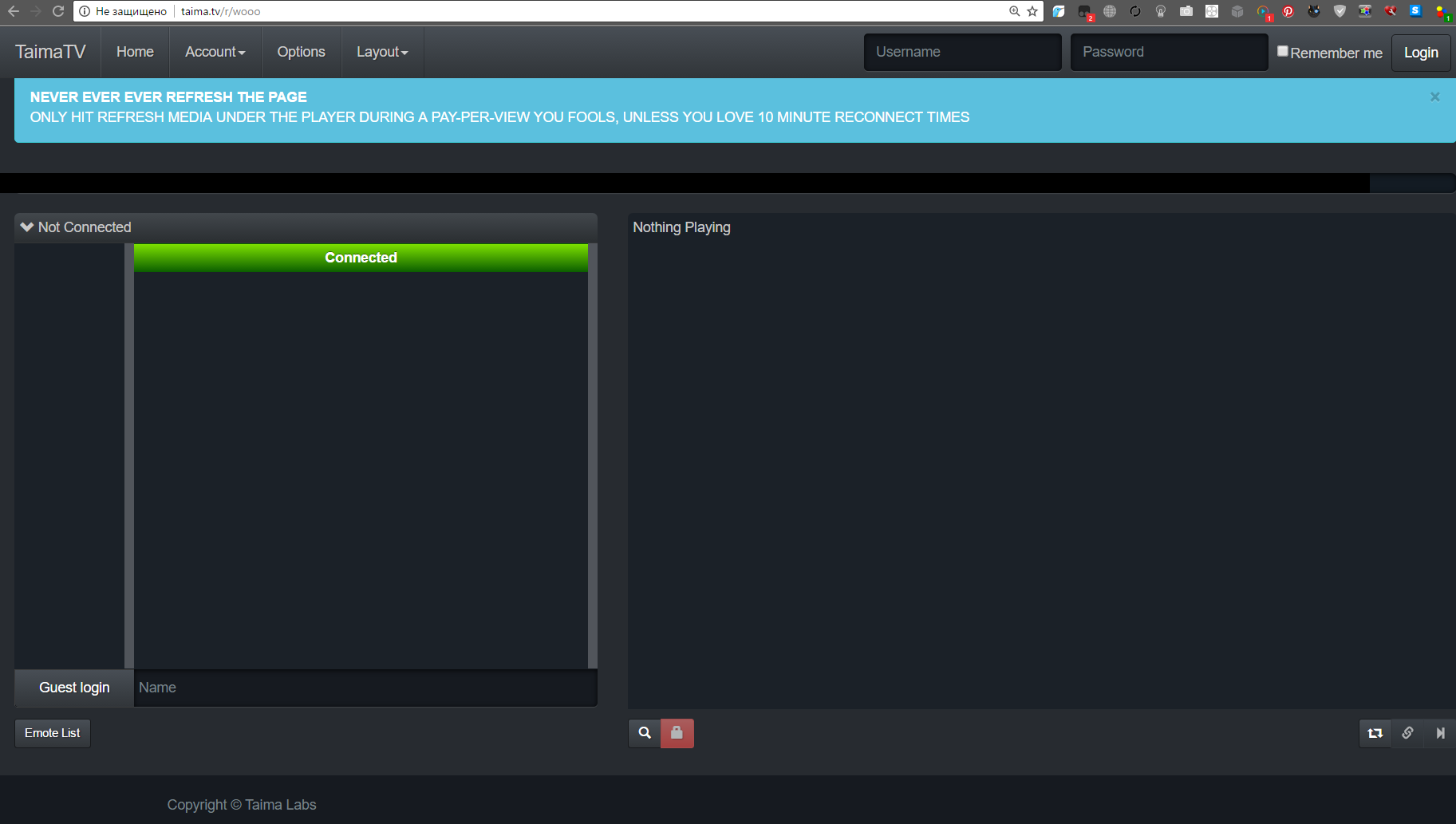Open the Layout dropdown menu
Image resolution: width=1456 pixels, height=824 pixels.
click(382, 52)
